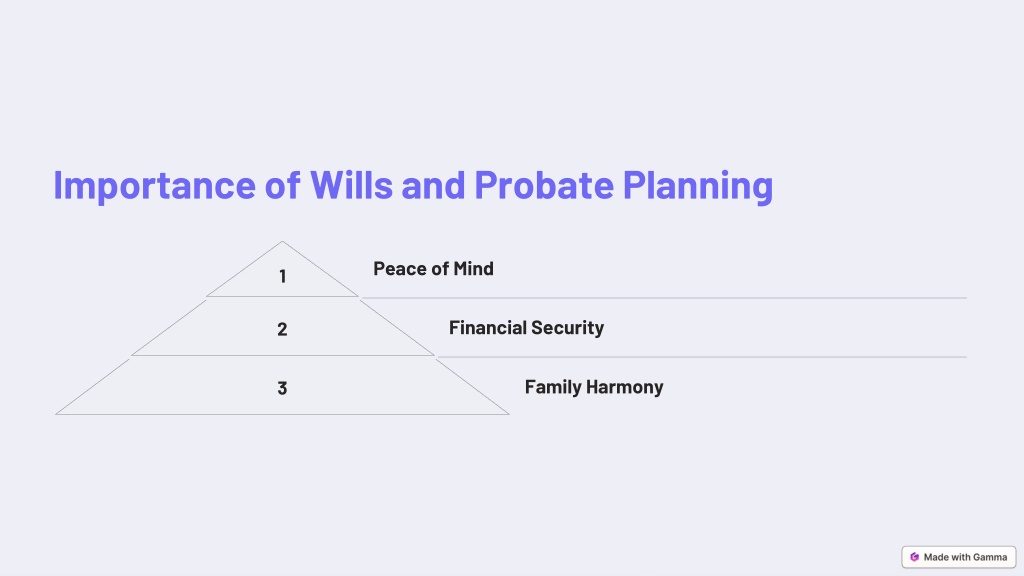The image size is (1024, 576).
Task: Click the Gamma logo icon in badge
Action: click(x=914, y=557)
